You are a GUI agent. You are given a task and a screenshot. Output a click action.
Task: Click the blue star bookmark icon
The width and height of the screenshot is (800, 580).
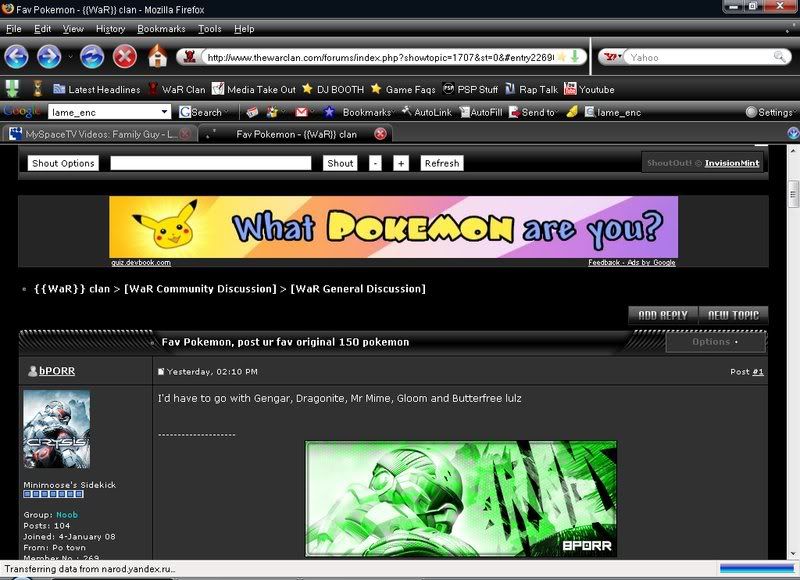pos(329,112)
